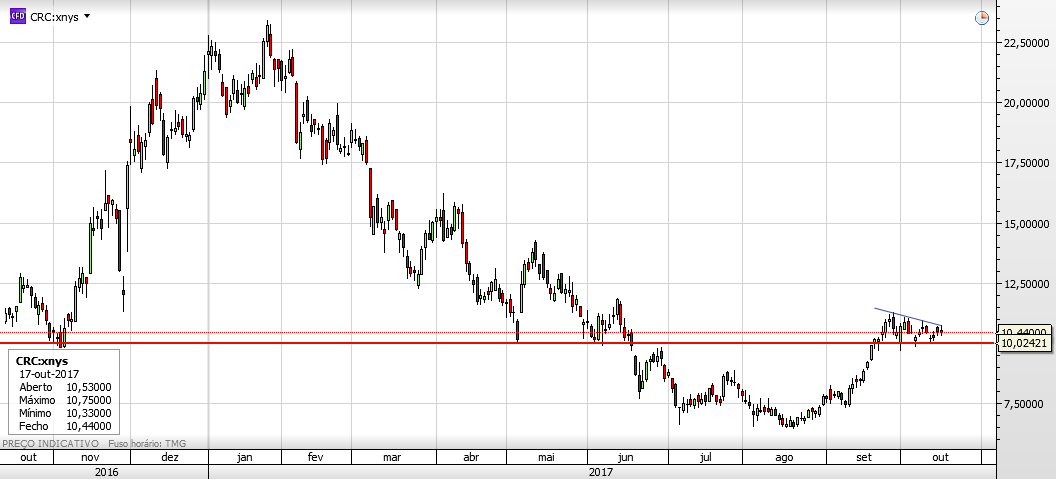Click the CRC:xnys symbol name in chart header
The height and width of the screenshot is (479, 1056).
coord(54,17)
